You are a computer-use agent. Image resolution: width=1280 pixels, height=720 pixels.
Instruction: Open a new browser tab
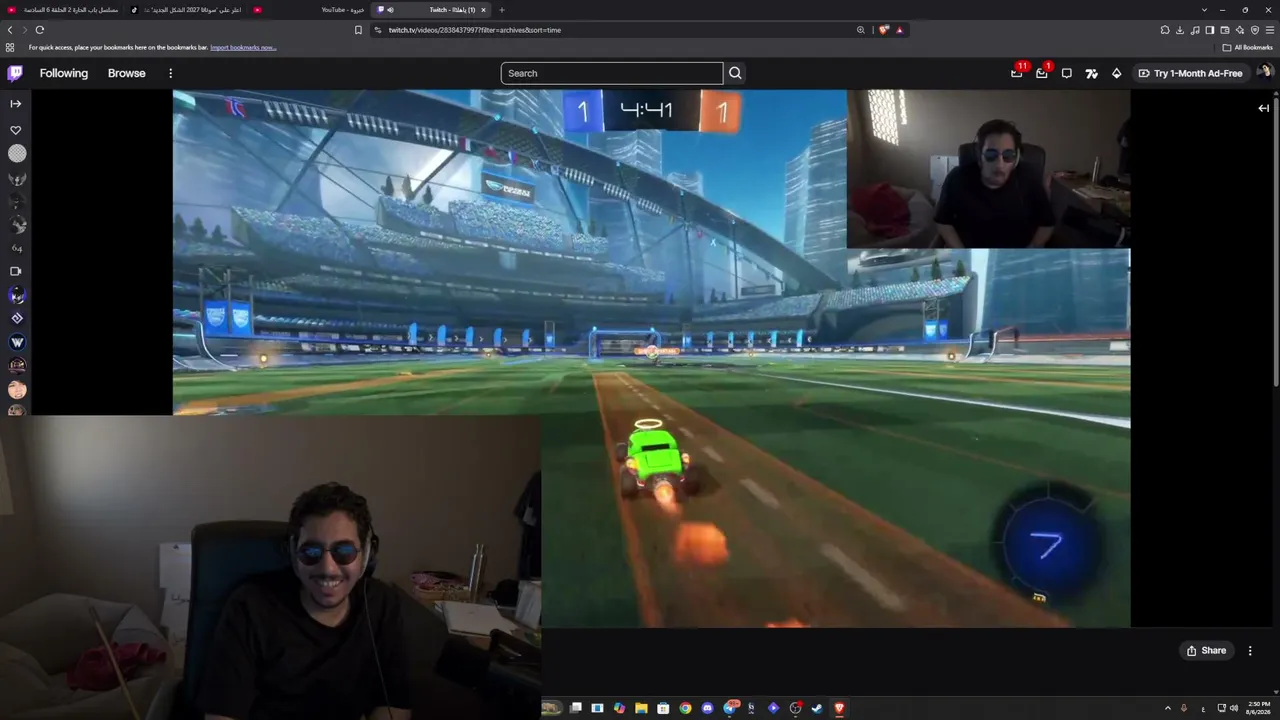pyautogui.click(x=502, y=10)
